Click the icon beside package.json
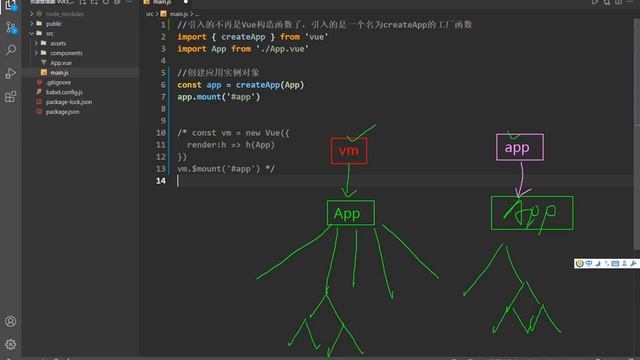 click(x=39, y=111)
